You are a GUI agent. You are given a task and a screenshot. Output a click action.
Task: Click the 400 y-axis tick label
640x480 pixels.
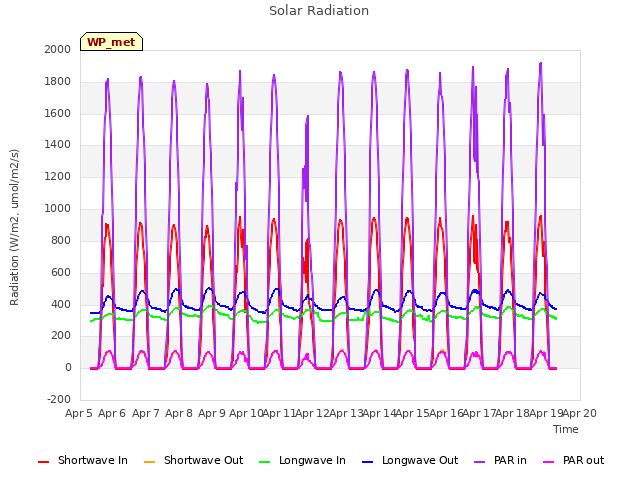[x=61, y=304]
